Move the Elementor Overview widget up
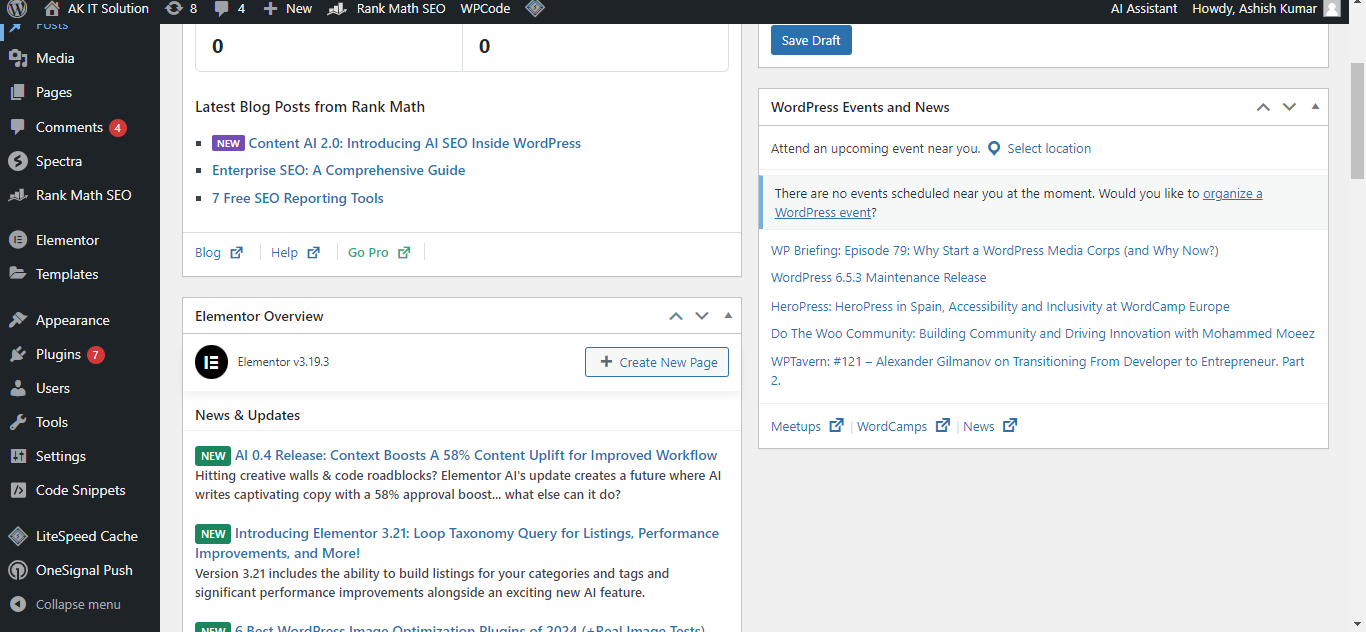1366x632 pixels. pos(676,316)
